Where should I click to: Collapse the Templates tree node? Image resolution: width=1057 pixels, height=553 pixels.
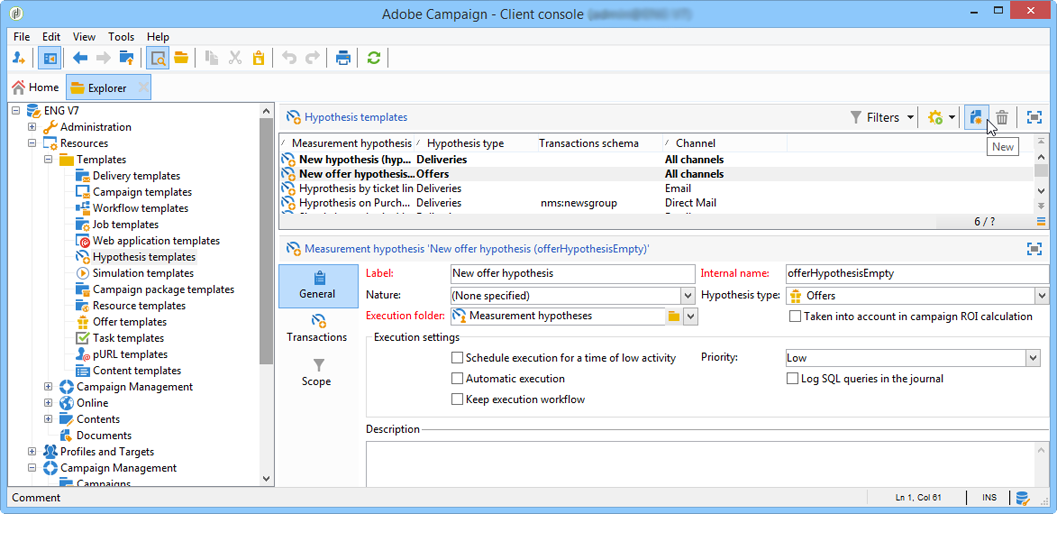[x=48, y=159]
